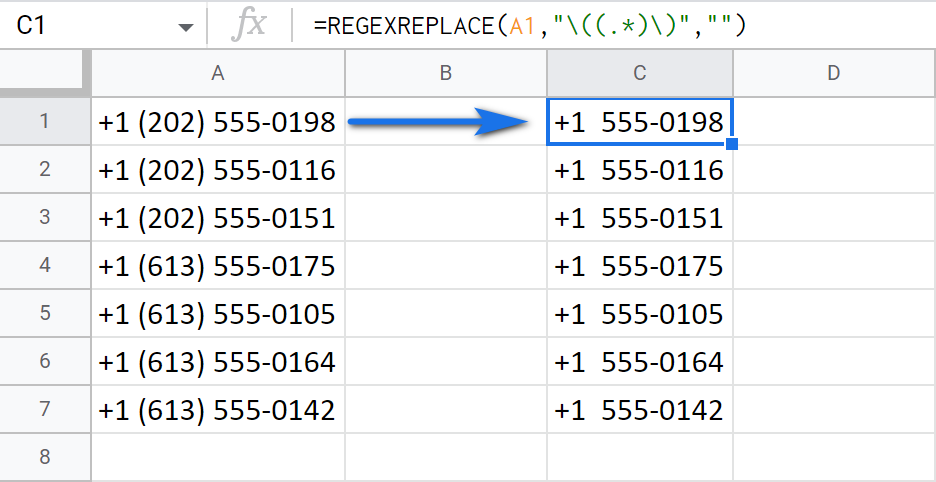Select row 2 header
Image resolution: width=936 pixels, height=482 pixels.
(x=45, y=169)
